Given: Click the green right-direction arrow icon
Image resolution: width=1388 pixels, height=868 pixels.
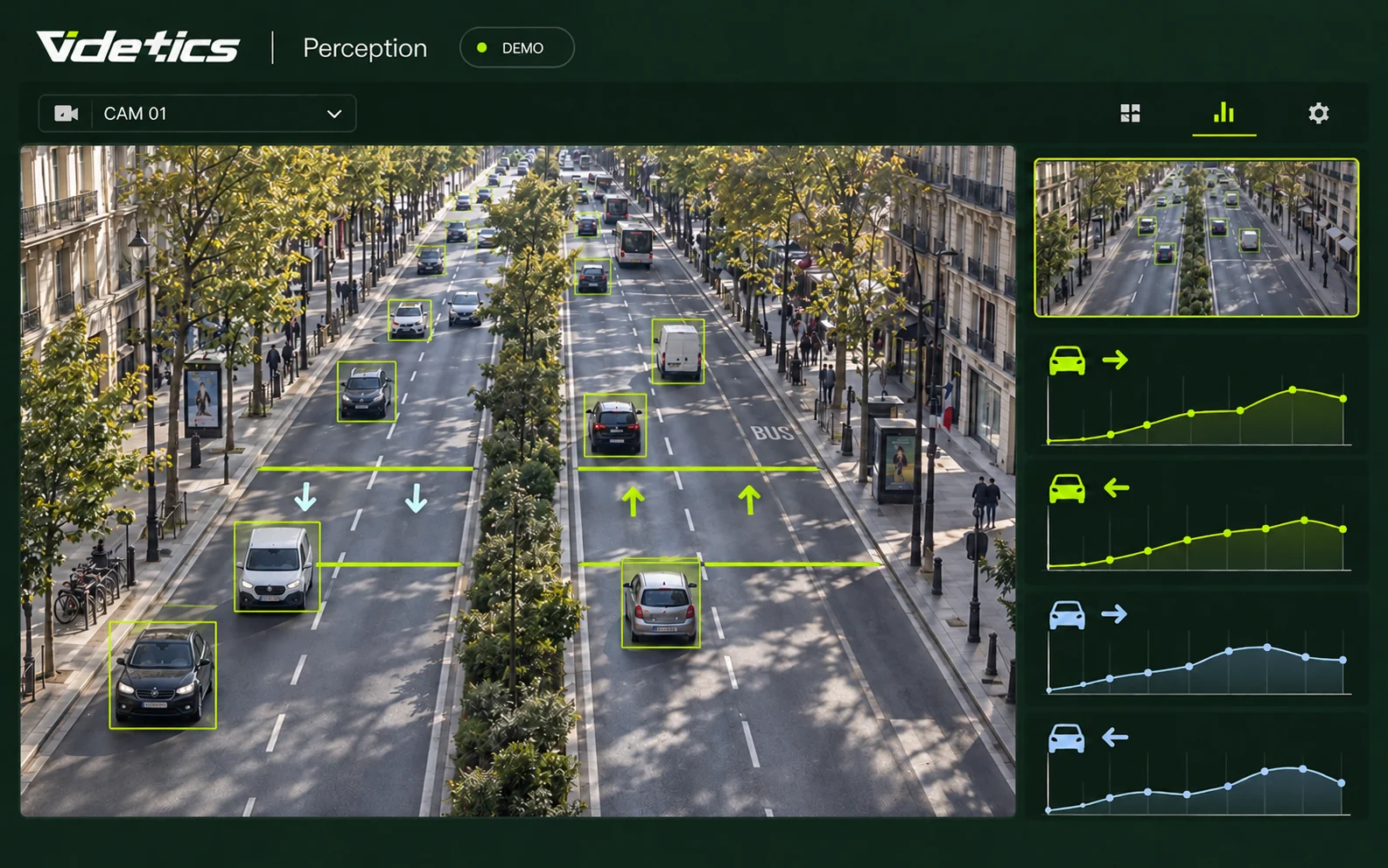Looking at the screenshot, I should click(x=1115, y=360).
